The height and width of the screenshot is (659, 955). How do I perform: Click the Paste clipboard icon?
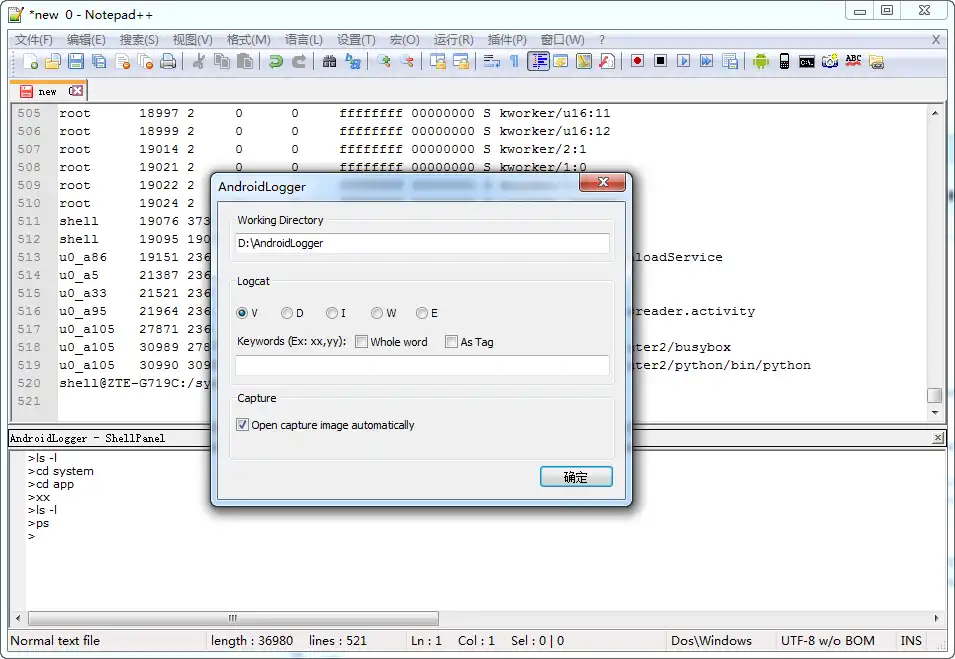pos(245,62)
